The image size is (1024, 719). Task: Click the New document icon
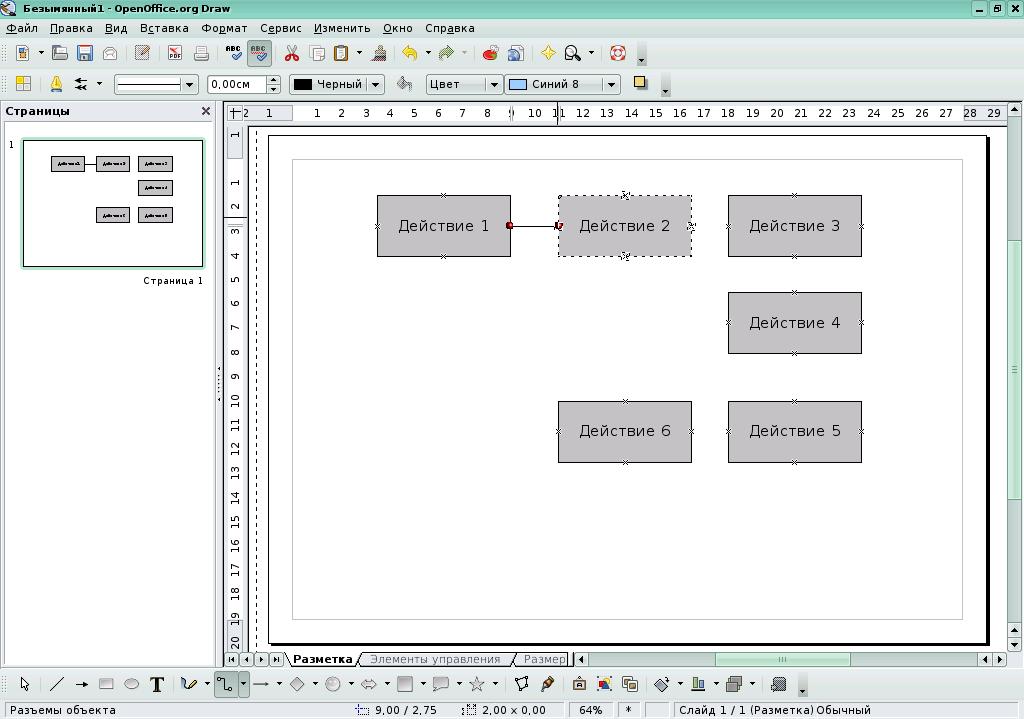(23, 53)
